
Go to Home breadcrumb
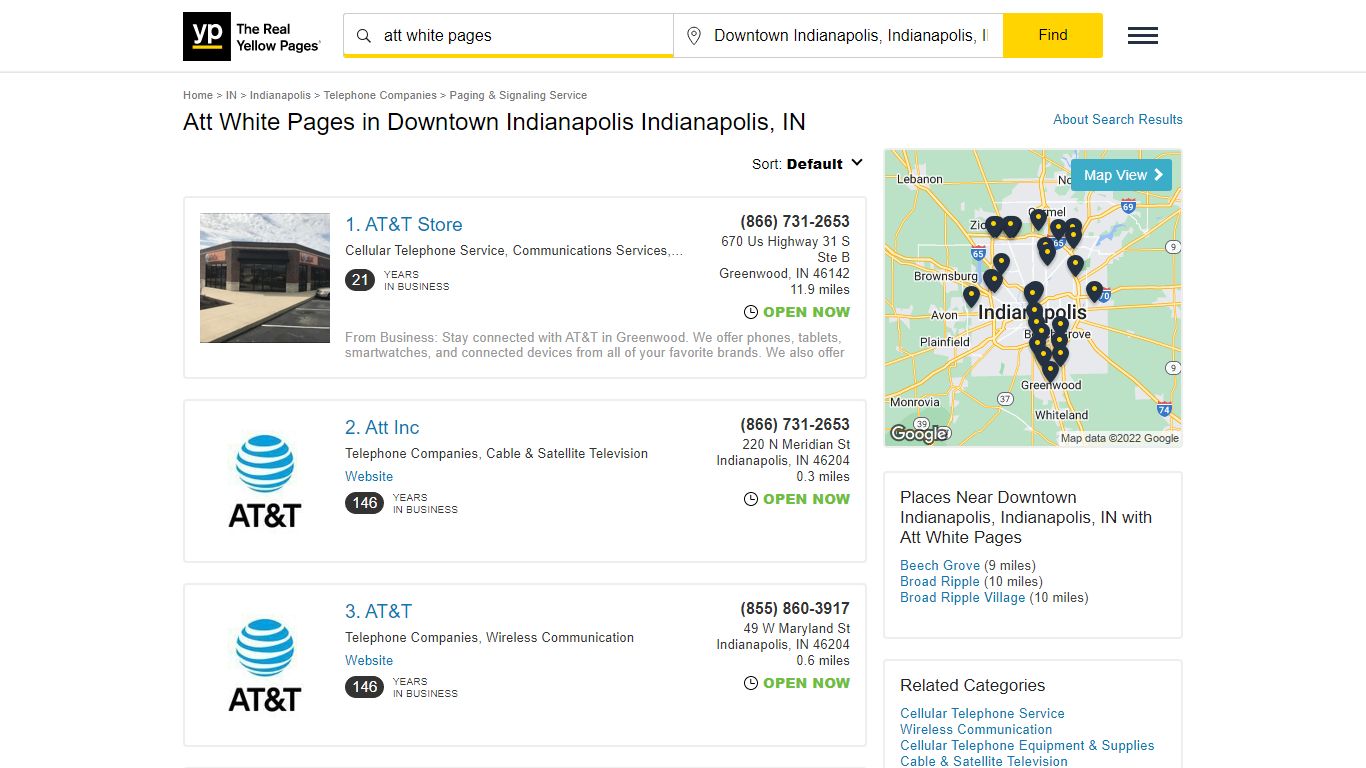[198, 95]
